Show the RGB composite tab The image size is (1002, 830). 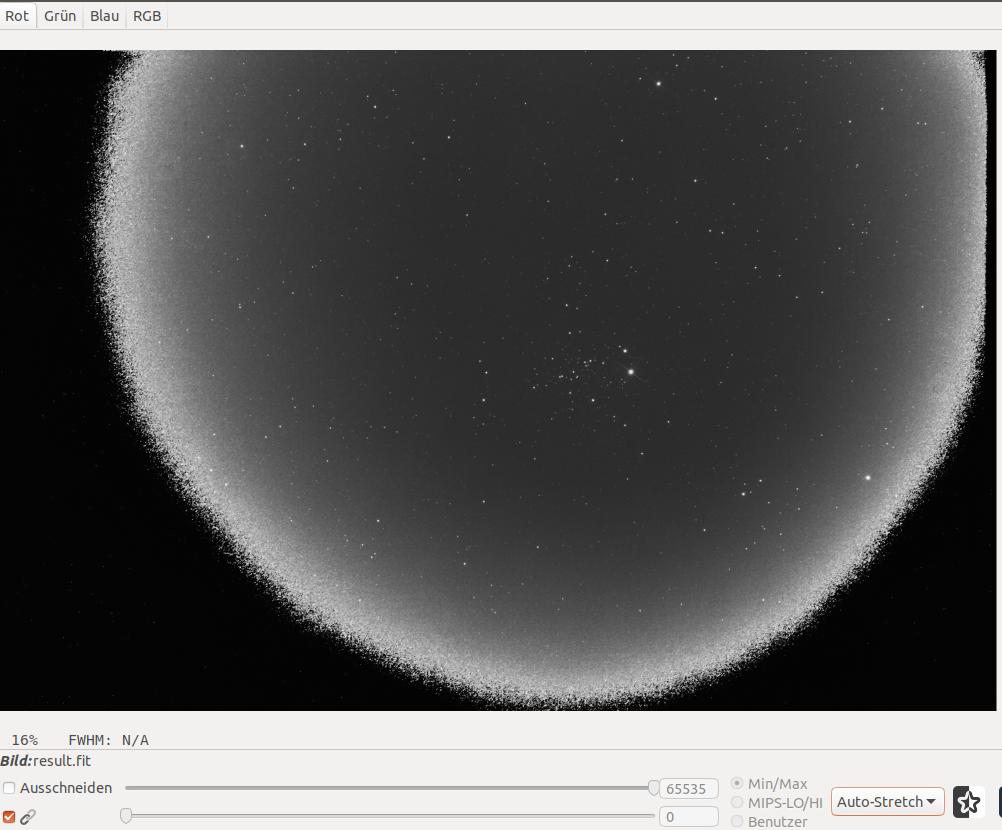[x=147, y=16]
